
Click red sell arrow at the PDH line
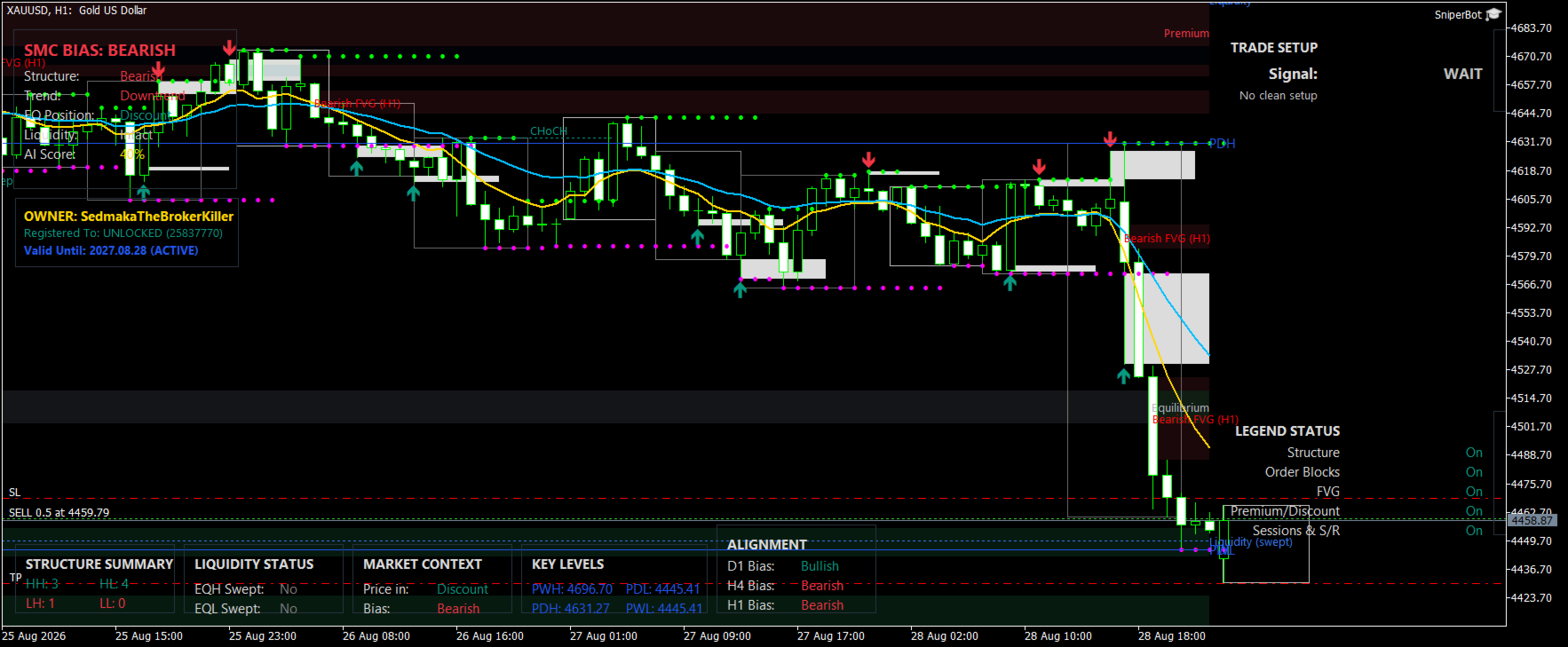point(1110,139)
